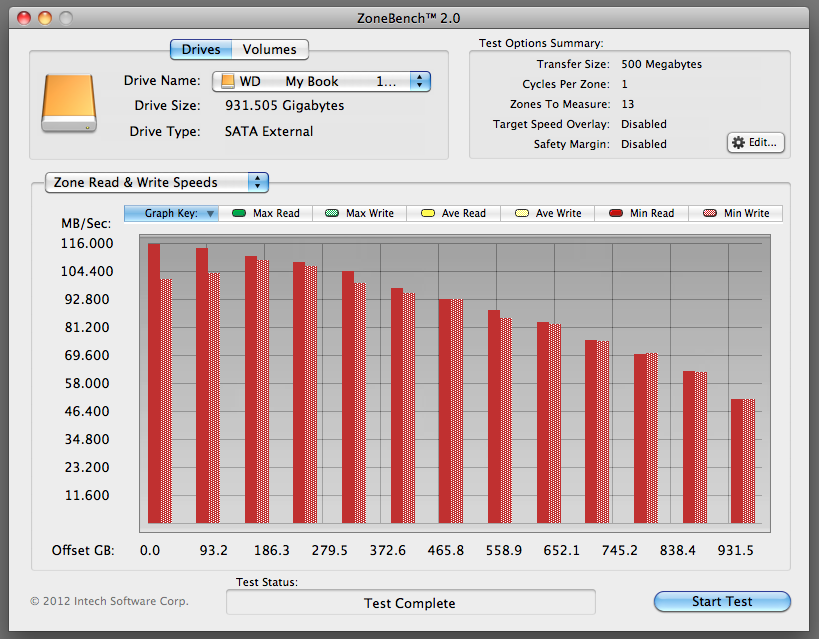Click the Test Complete status field
819x639 pixels.
pyautogui.click(x=411, y=603)
